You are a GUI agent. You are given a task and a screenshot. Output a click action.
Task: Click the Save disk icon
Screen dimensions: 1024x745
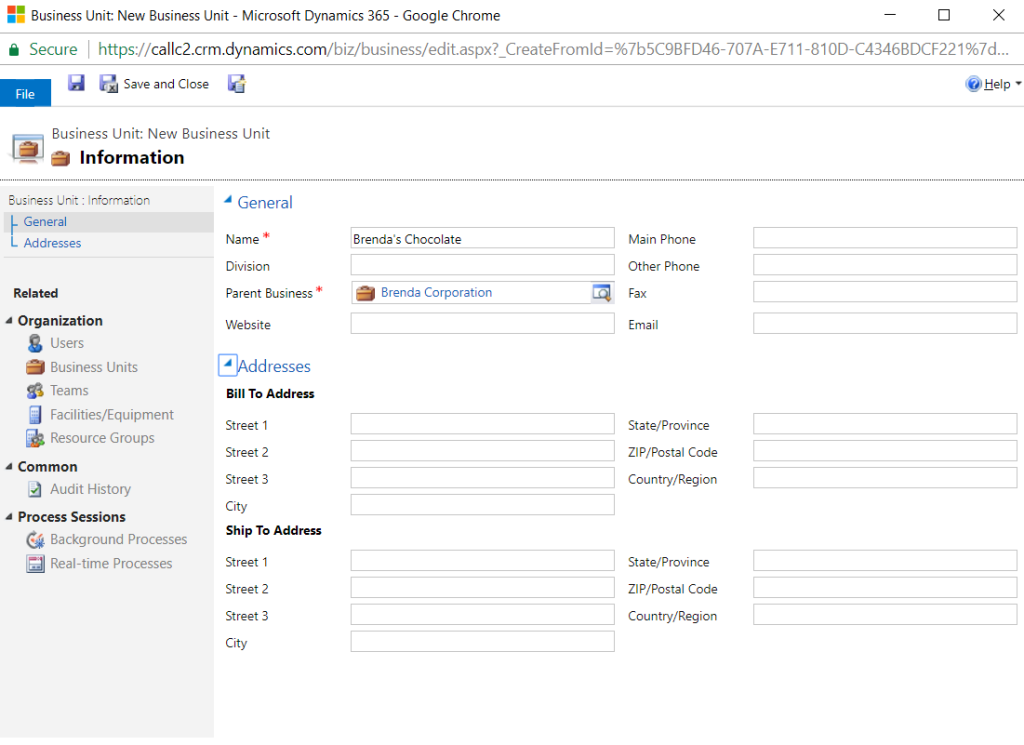(76, 83)
